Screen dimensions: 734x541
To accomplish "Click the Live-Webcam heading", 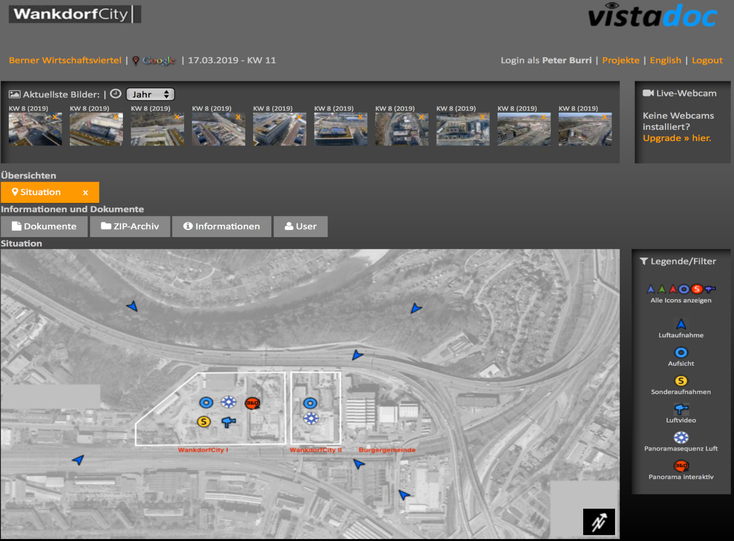I will pyautogui.click(x=680, y=93).
